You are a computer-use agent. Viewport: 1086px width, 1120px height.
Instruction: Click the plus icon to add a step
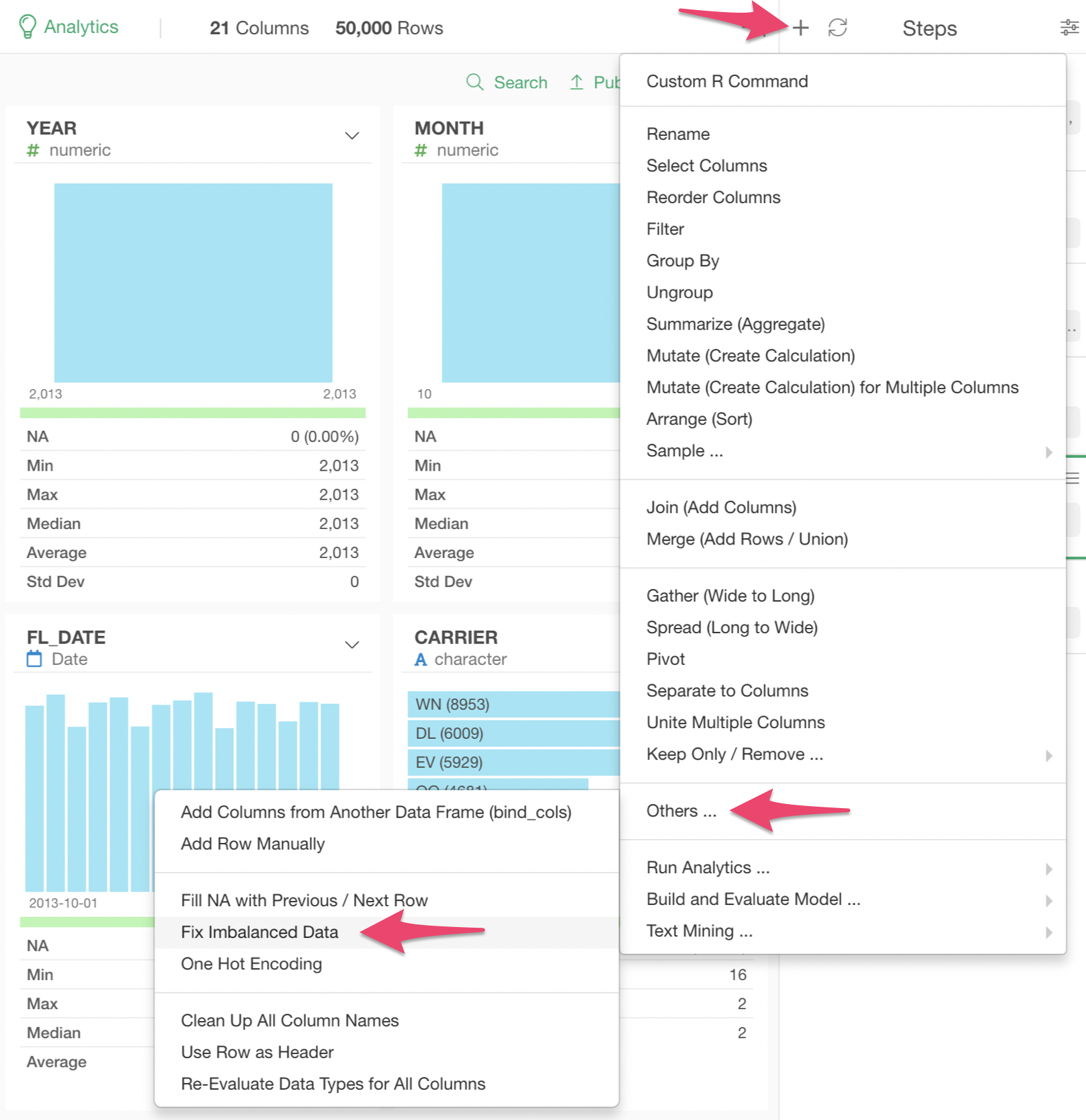800,28
